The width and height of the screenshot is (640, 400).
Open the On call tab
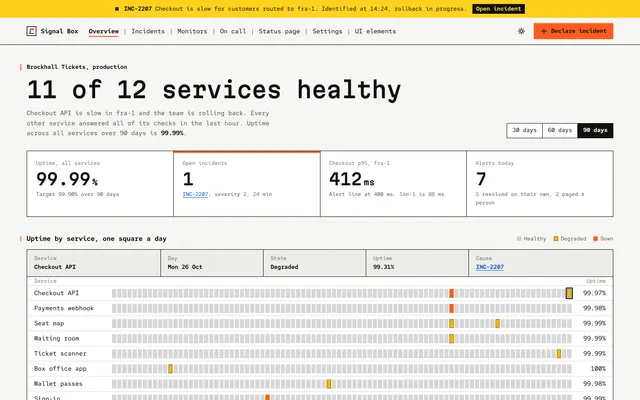(233, 31)
